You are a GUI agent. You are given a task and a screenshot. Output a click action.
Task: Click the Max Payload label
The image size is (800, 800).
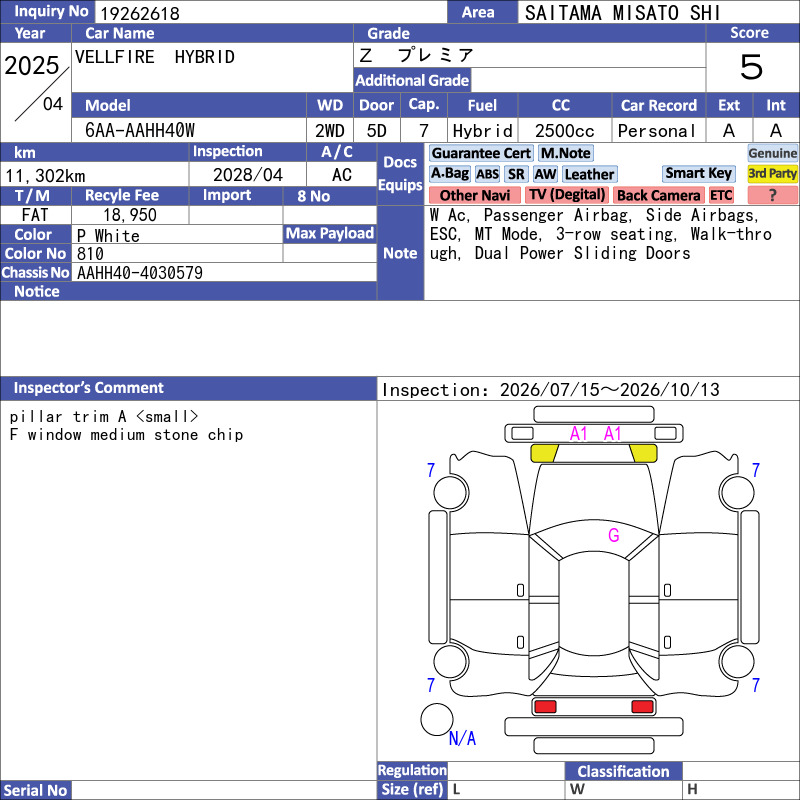click(330, 234)
